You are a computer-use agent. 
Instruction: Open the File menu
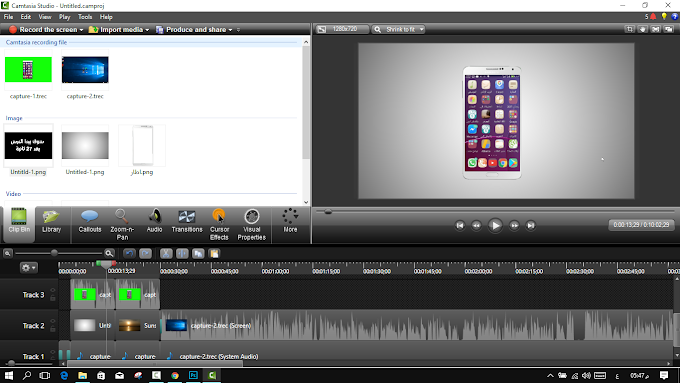point(8,17)
